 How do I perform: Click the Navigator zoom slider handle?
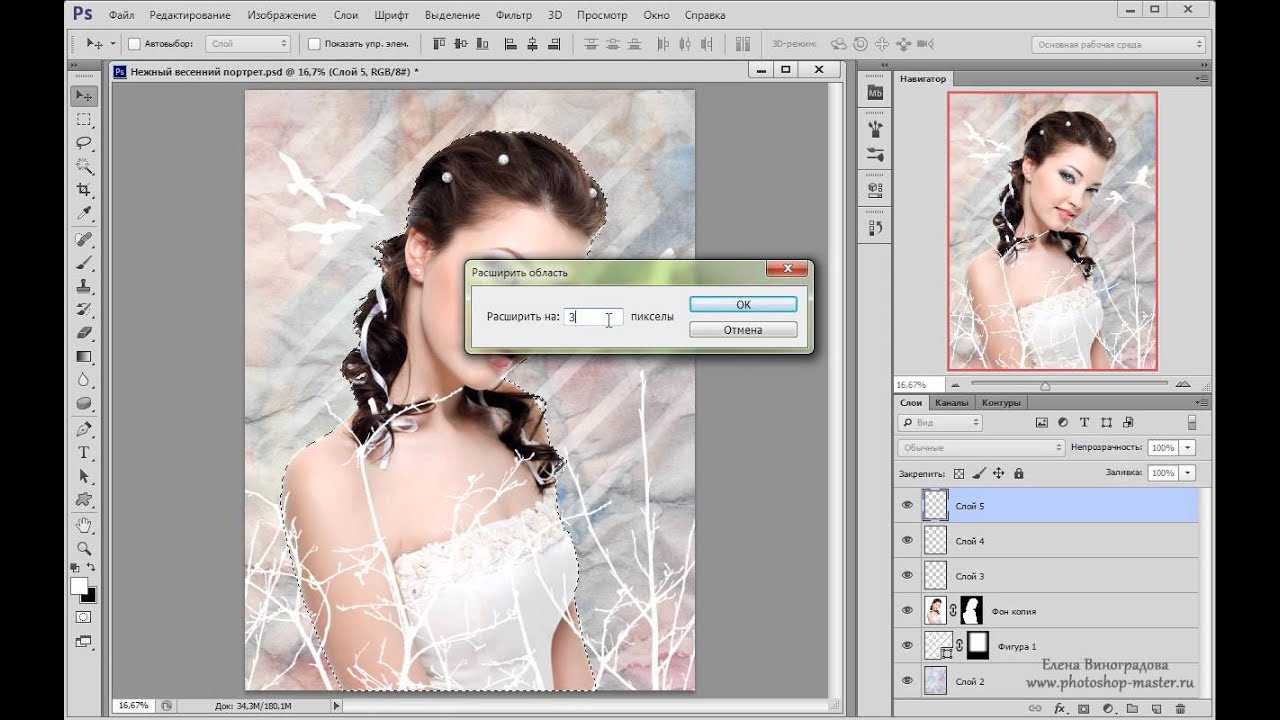point(1045,386)
